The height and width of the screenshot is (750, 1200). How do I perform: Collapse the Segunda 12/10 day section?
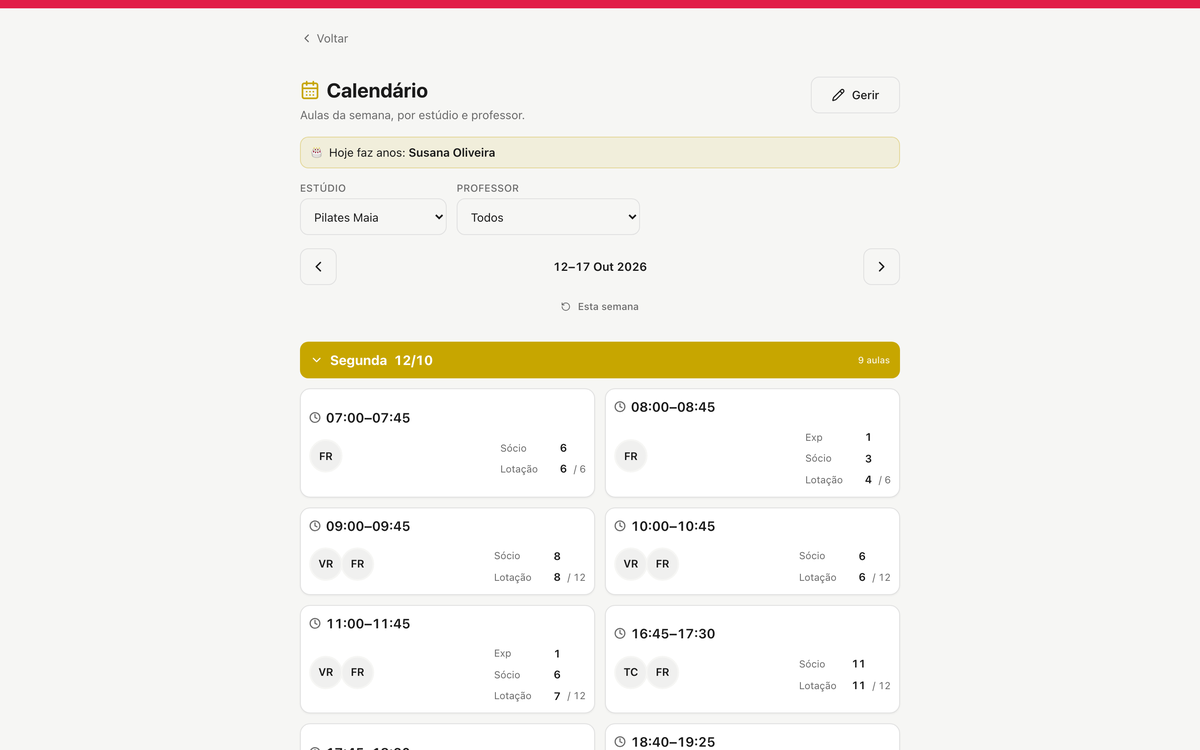(x=600, y=360)
